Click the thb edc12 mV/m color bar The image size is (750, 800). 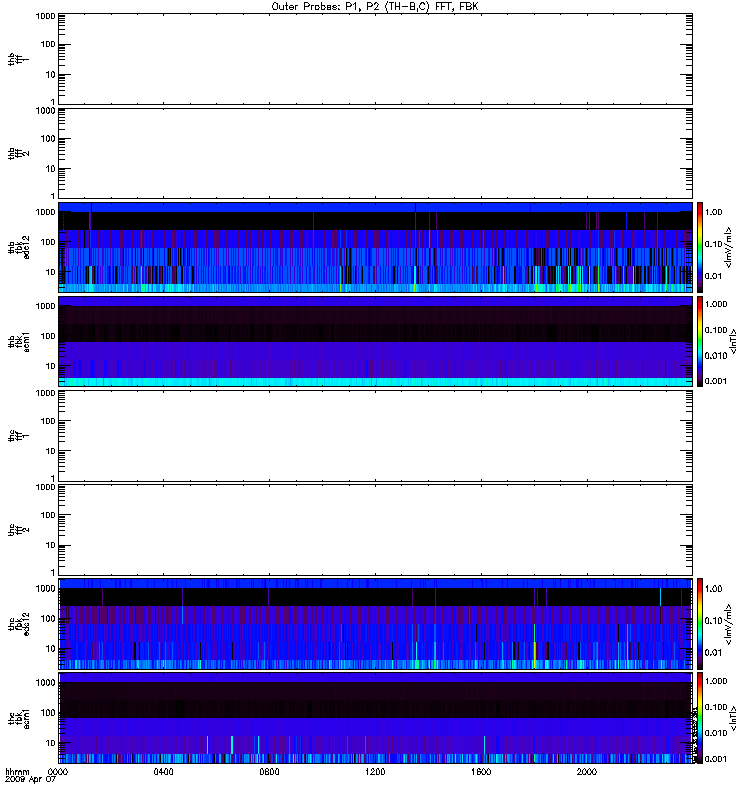[x=700, y=247]
